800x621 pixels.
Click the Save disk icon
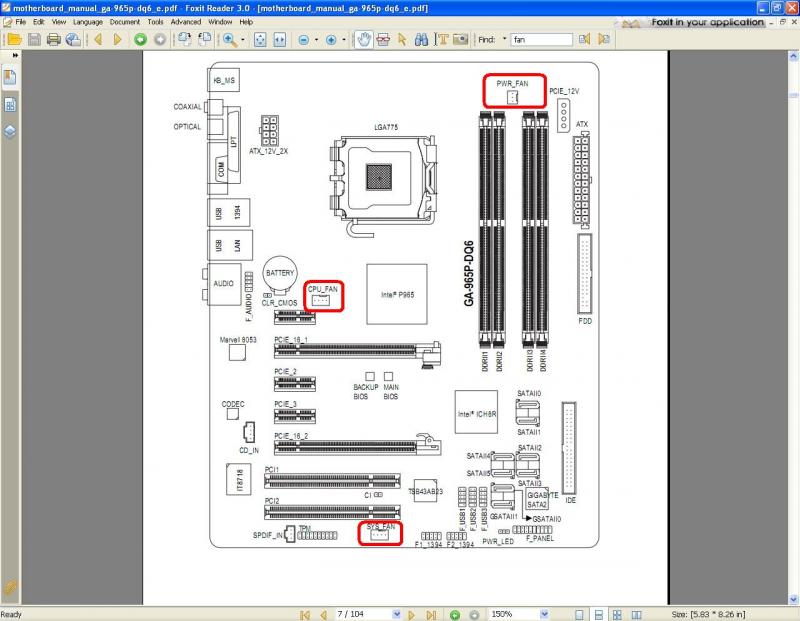(34, 39)
